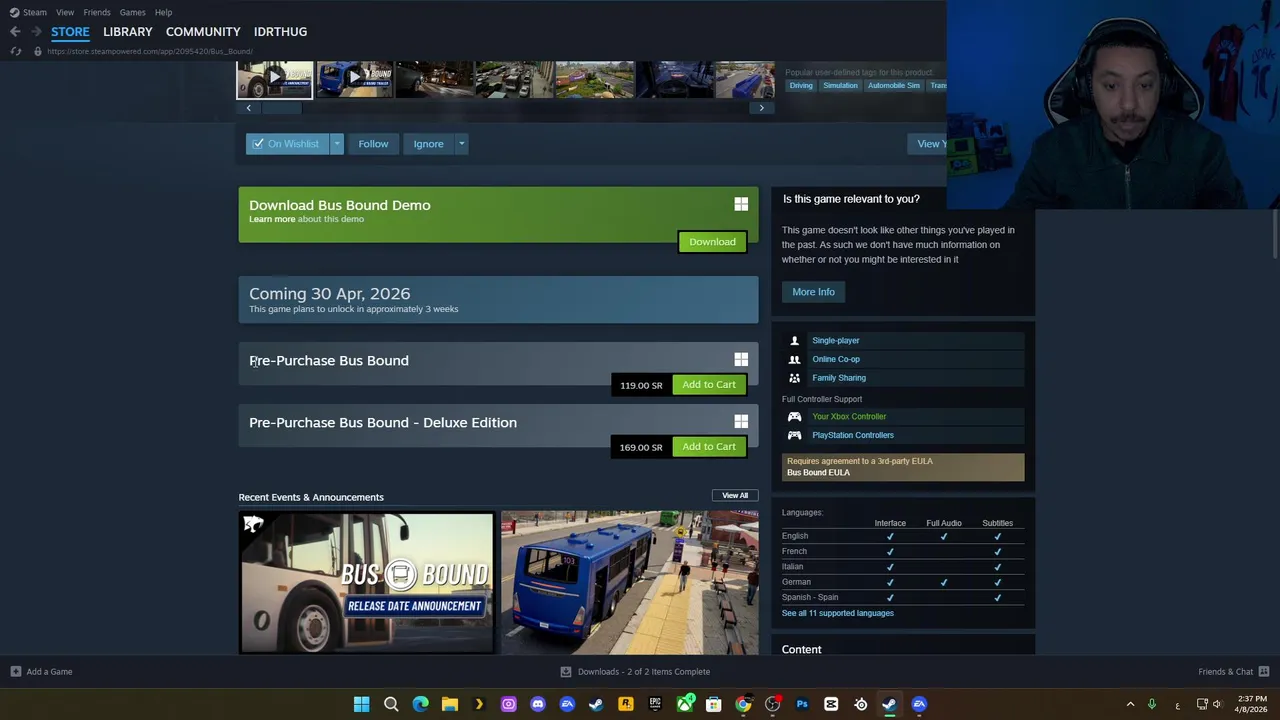Viewport: 1280px width, 720px height.
Task: Open the Steam menu in the menu bar
Action: [28, 12]
